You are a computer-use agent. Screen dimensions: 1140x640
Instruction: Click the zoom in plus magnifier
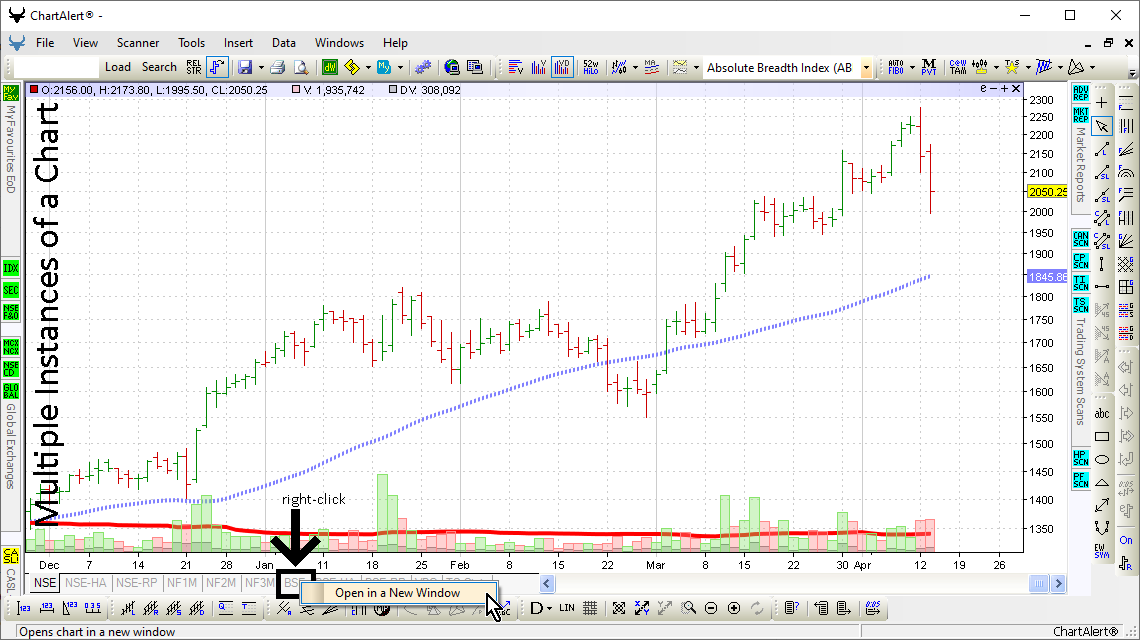click(x=734, y=608)
